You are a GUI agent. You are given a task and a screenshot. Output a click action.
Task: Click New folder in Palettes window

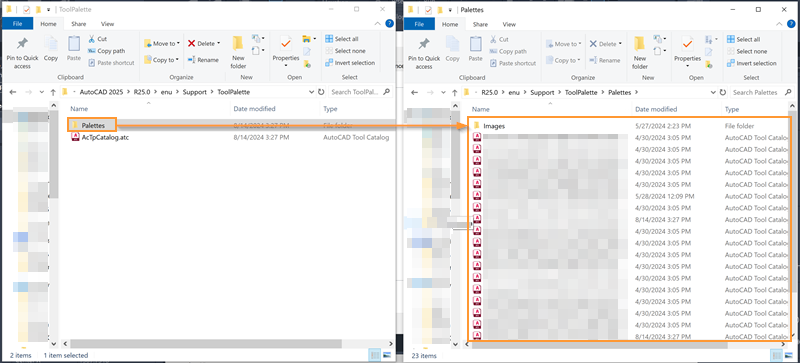[640, 54]
